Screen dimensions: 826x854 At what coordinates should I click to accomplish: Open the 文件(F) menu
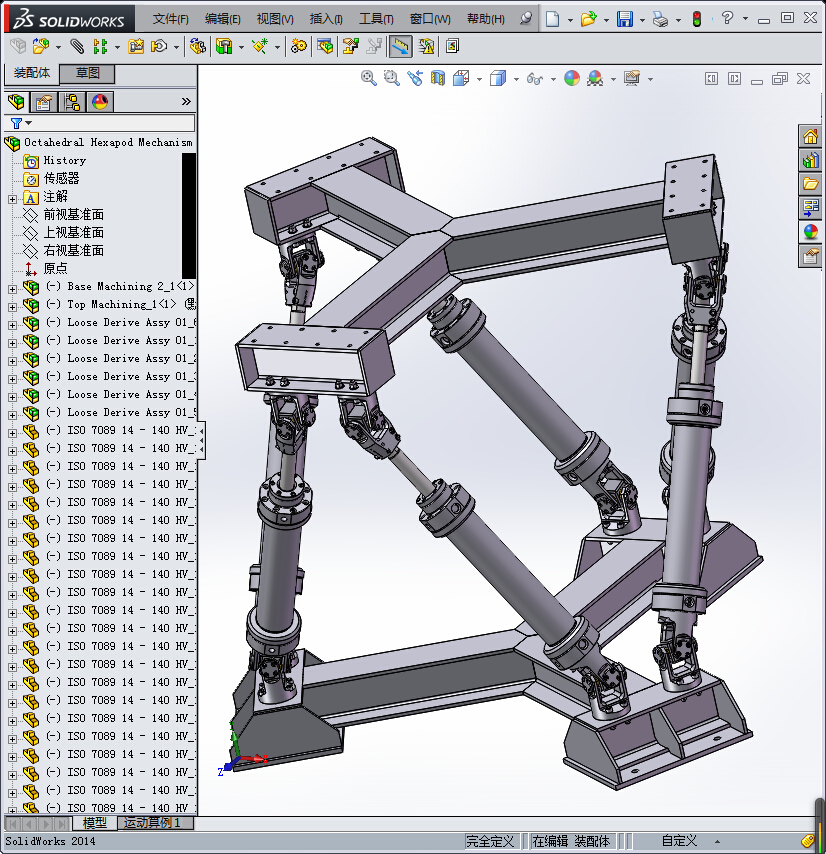coord(170,19)
